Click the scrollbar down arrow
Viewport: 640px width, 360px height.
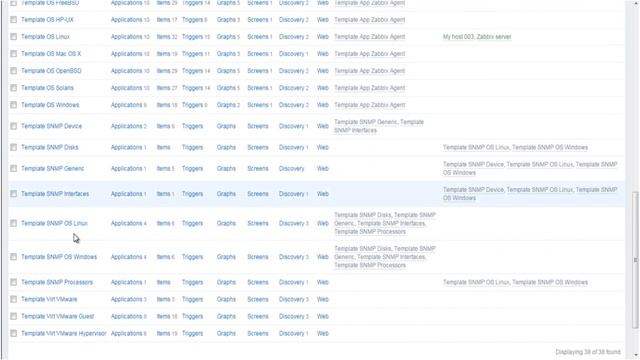click(635, 356)
